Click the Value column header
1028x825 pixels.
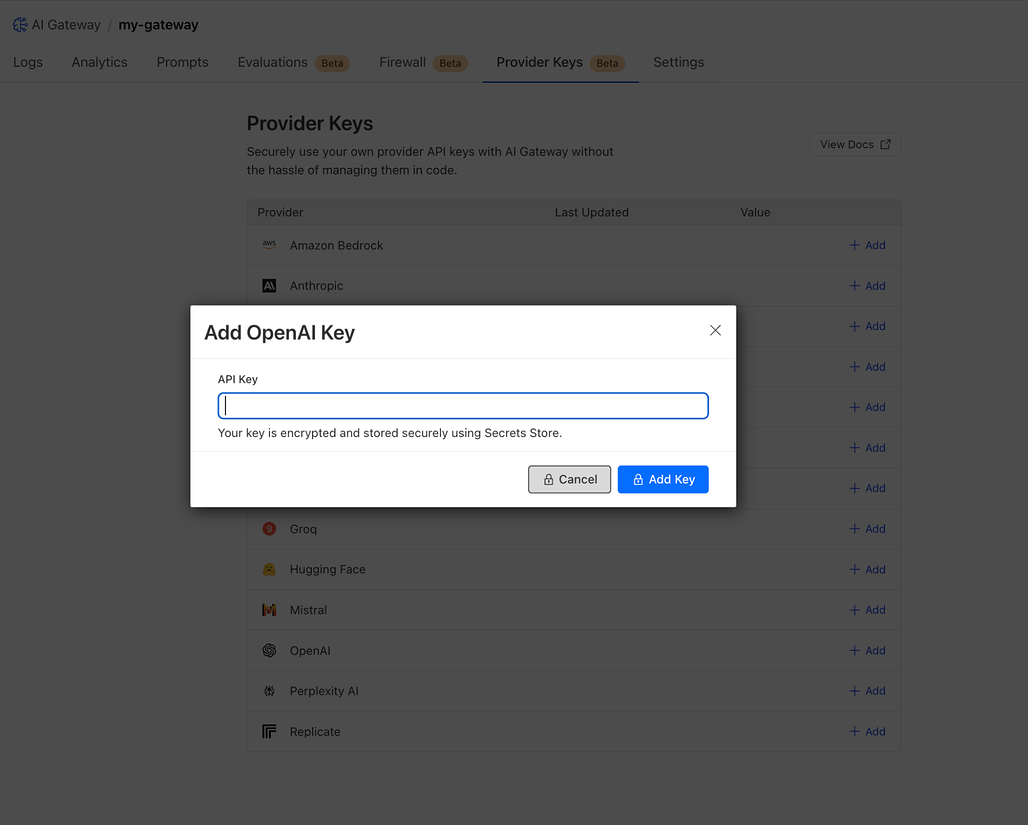(755, 212)
